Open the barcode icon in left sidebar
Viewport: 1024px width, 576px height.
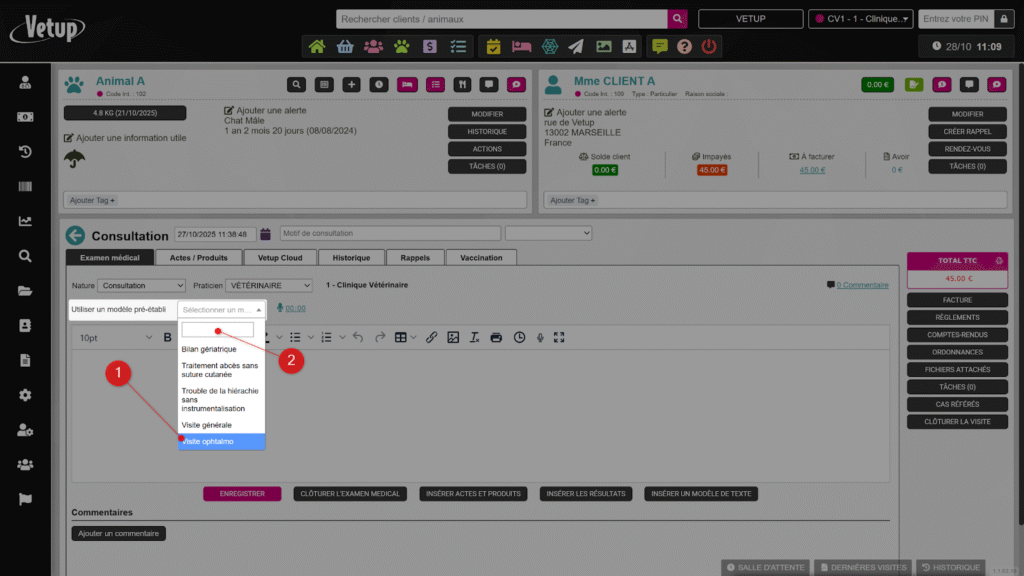[25, 187]
